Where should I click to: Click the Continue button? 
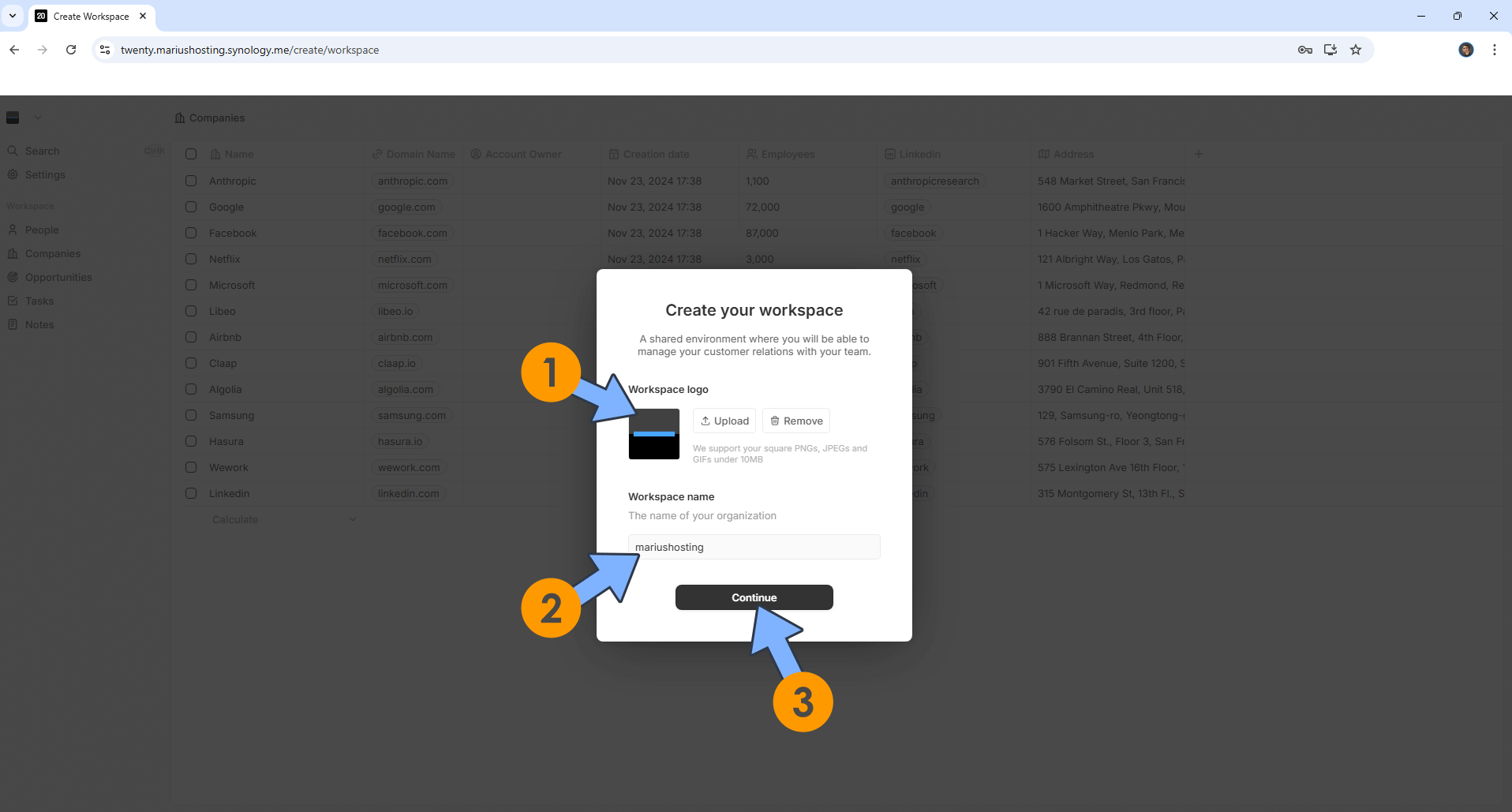754,597
